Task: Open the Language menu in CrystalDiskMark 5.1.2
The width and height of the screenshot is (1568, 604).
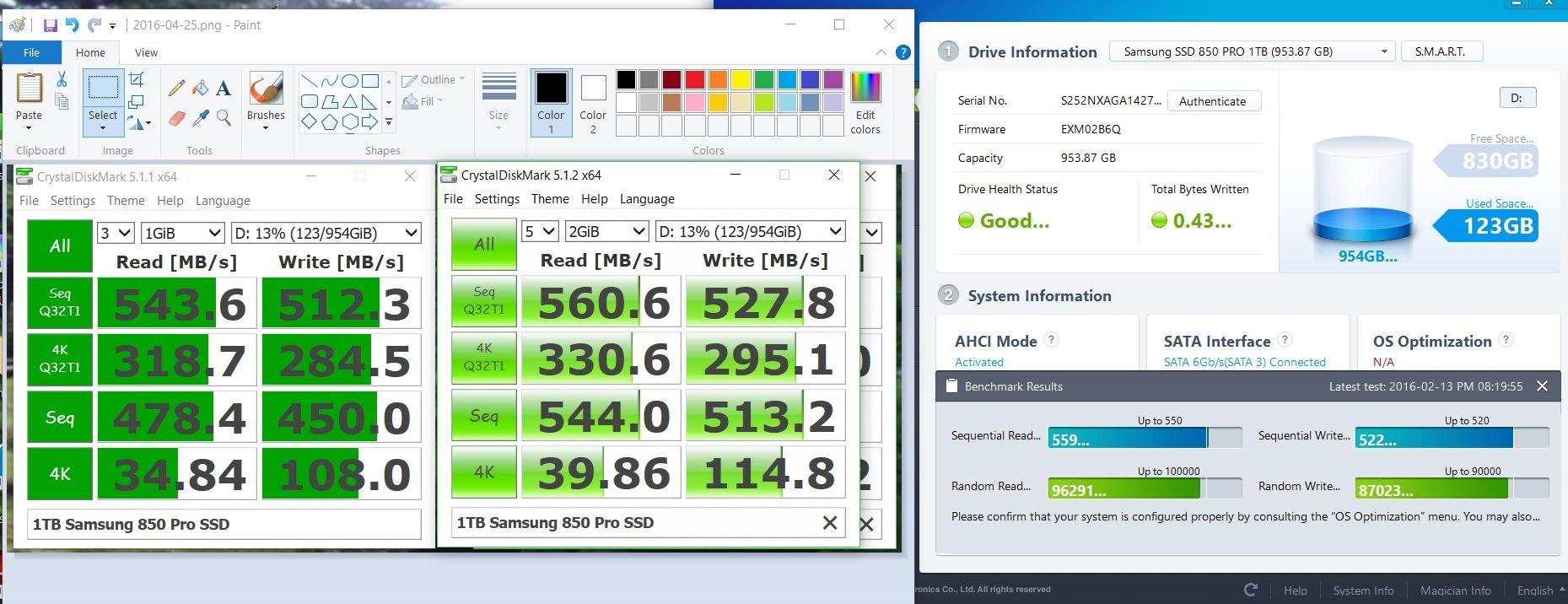Action: (647, 199)
